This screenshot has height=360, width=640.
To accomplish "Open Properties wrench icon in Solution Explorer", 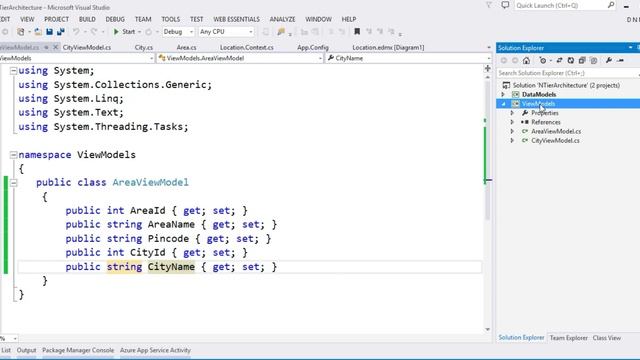I will pyautogui.click(x=609, y=60).
